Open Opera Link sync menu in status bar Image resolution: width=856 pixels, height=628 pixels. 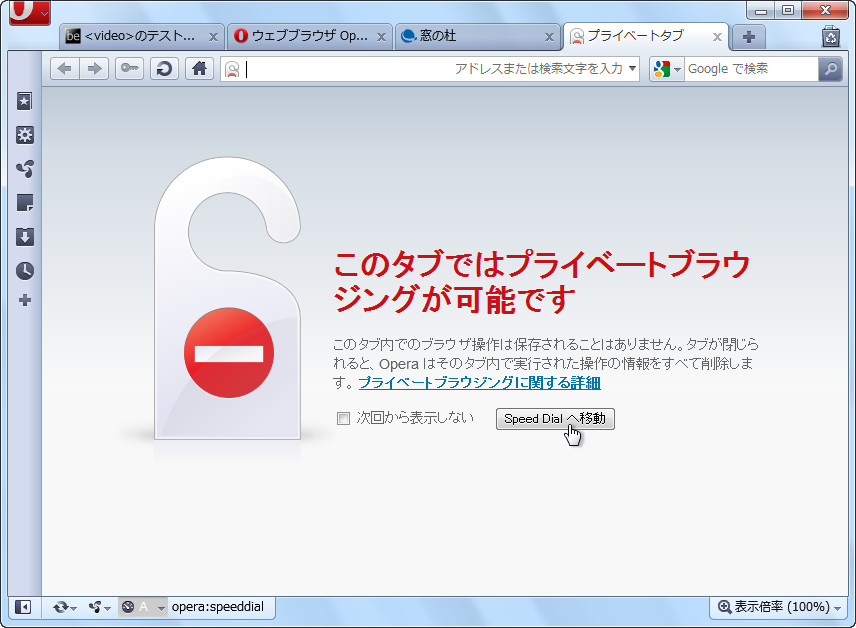(64, 607)
